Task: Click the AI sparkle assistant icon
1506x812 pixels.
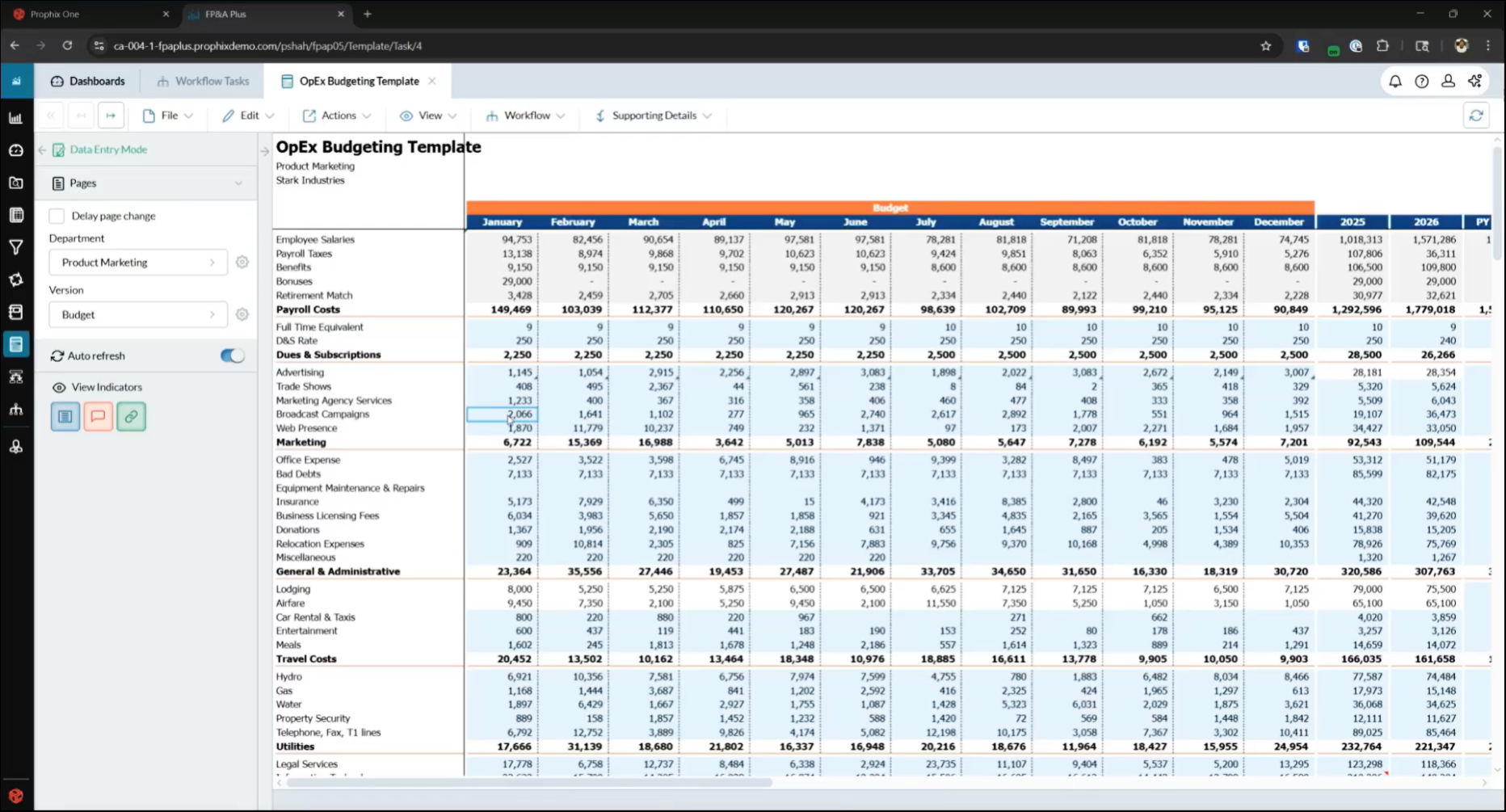Action: (1475, 81)
